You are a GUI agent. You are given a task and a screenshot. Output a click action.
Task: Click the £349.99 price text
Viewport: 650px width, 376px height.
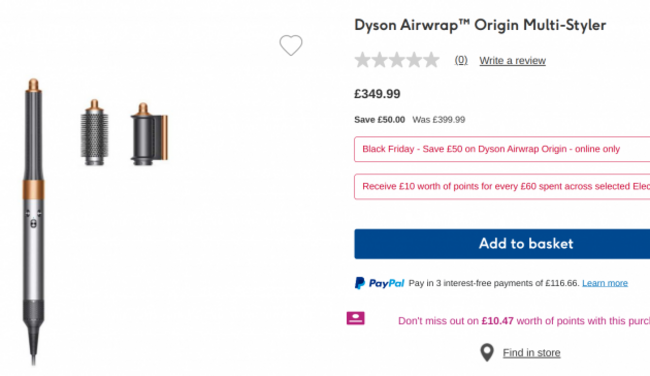click(x=377, y=94)
